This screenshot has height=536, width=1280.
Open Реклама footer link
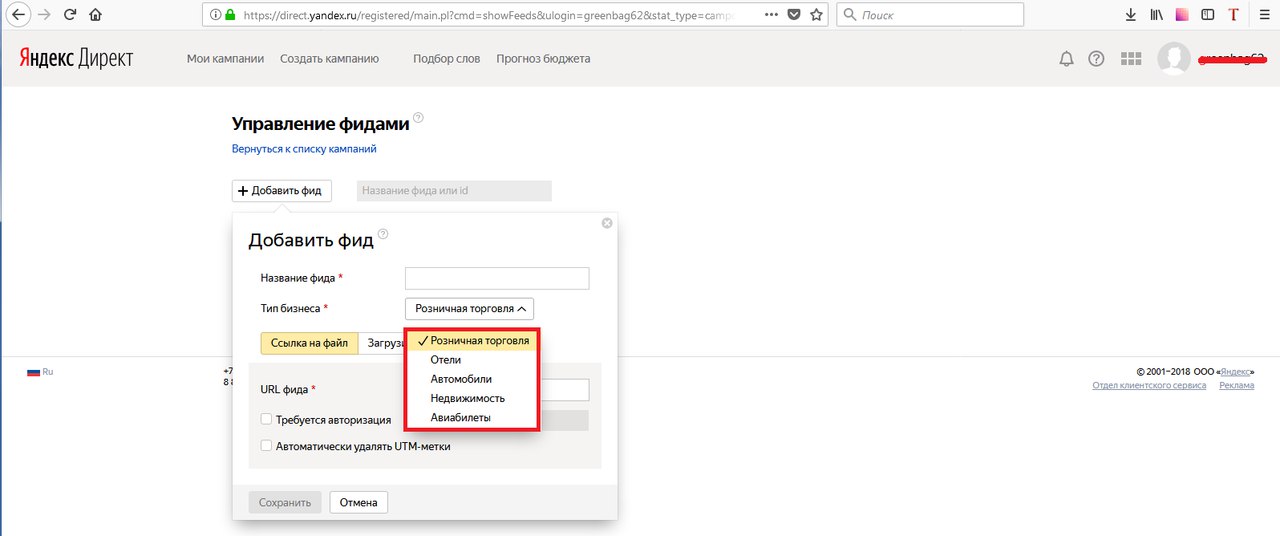pos(1237,386)
